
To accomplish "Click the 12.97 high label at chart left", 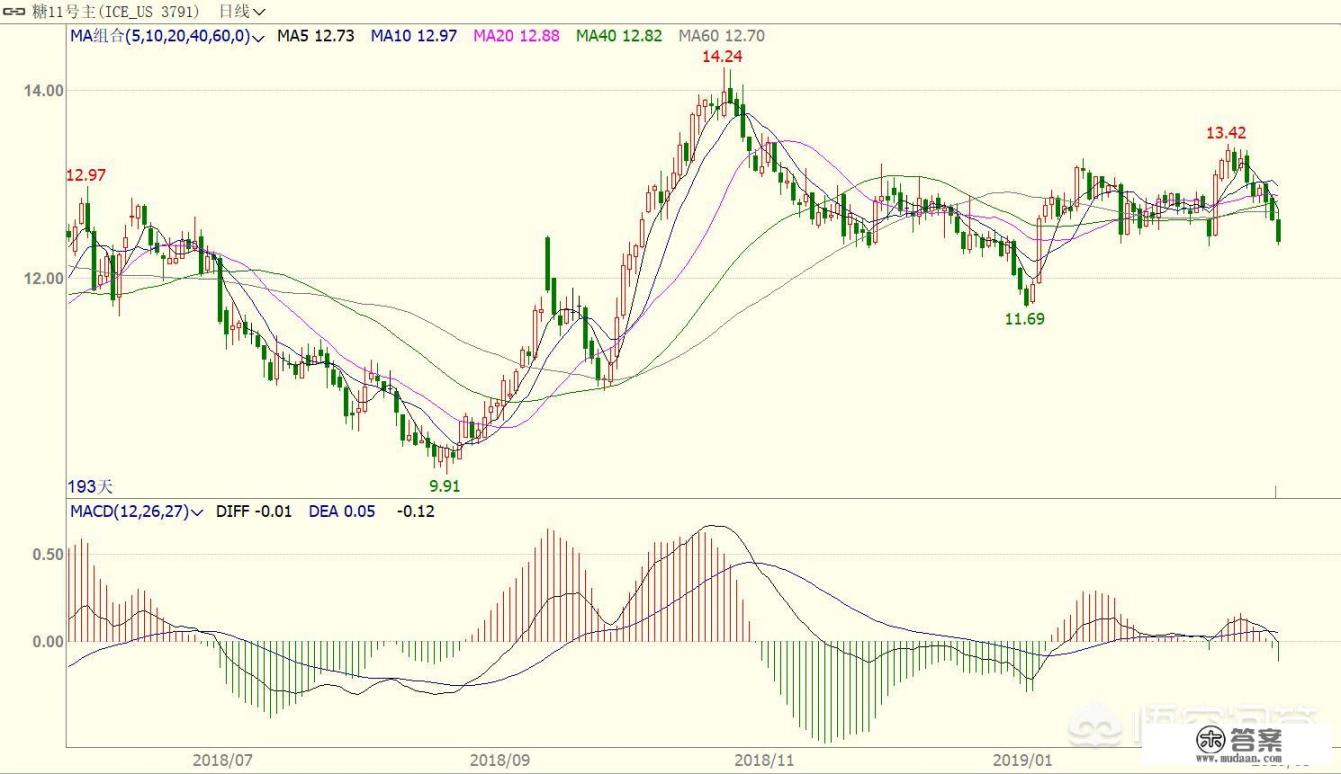I will click(x=86, y=175).
